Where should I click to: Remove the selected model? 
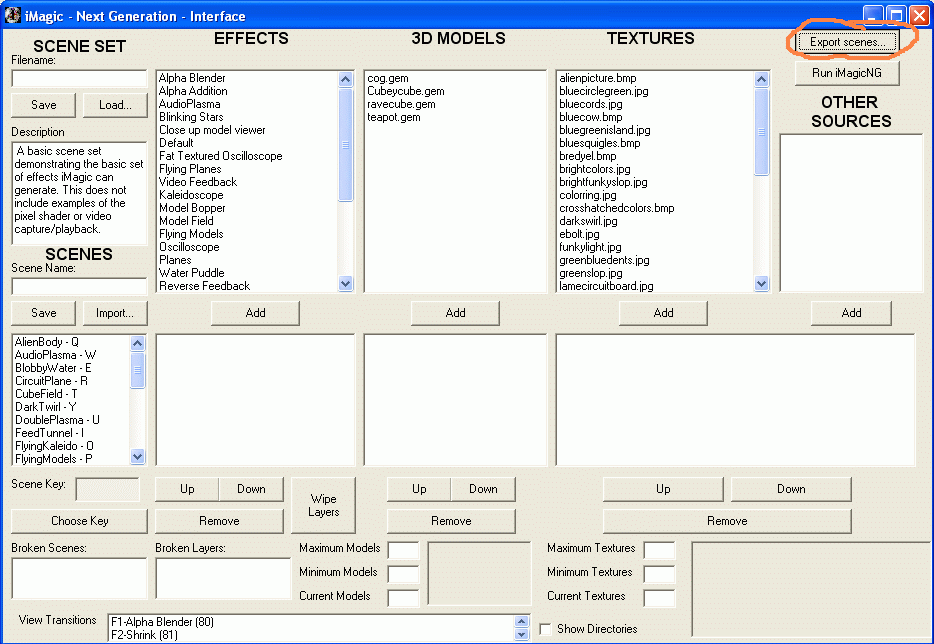(x=451, y=521)
